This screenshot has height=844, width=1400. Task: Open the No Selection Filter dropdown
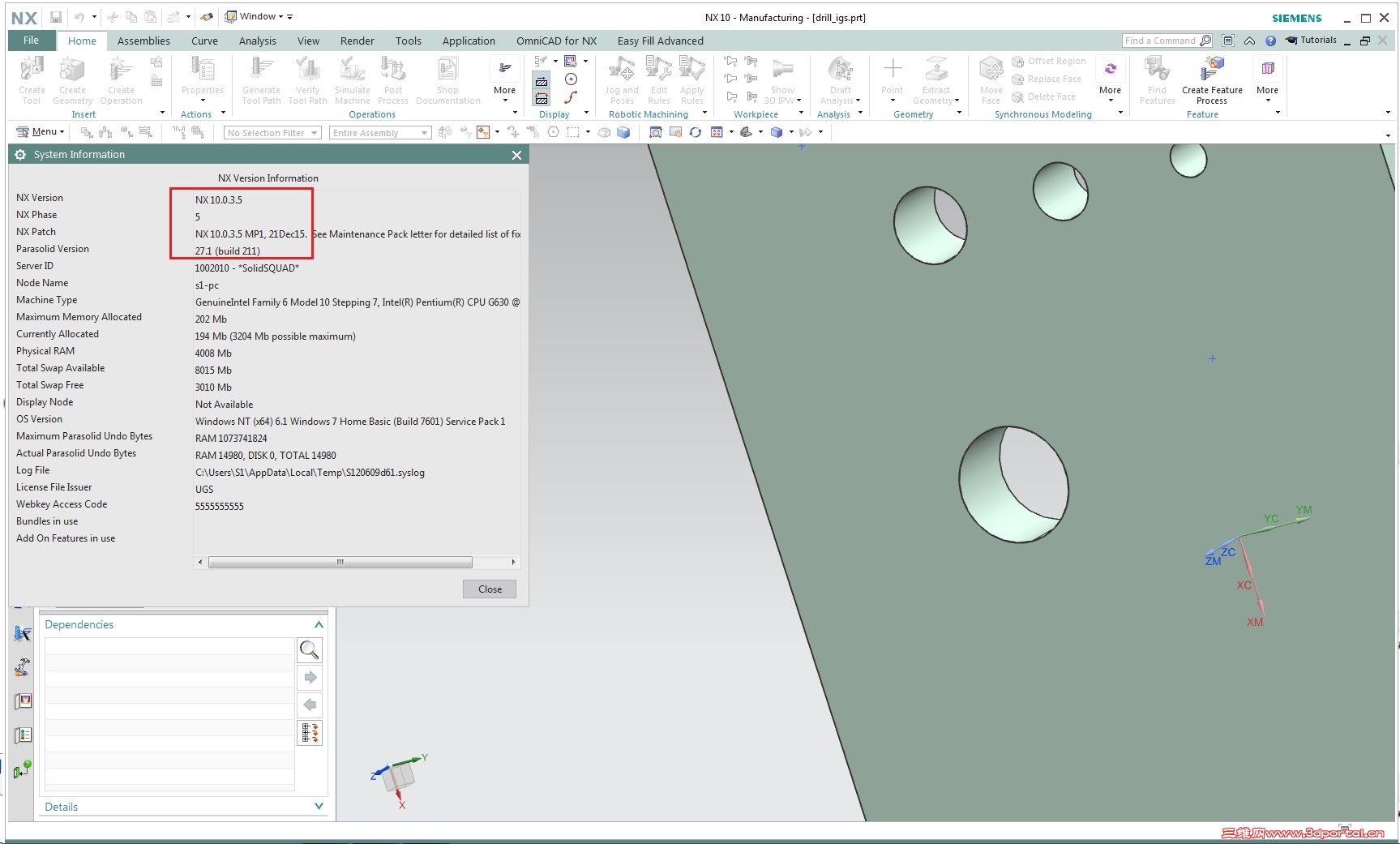point(272,133)
